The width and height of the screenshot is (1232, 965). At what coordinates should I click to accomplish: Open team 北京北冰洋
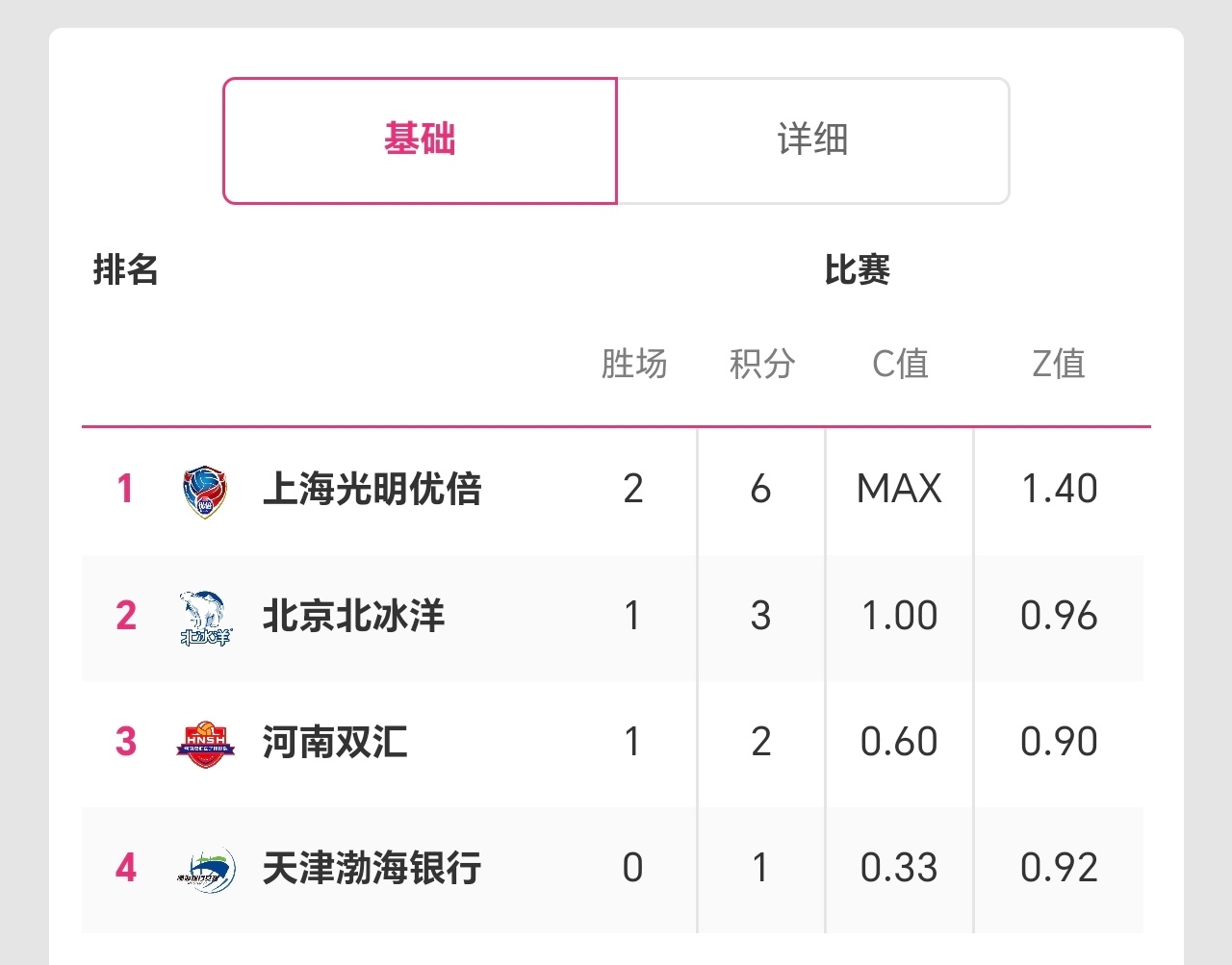click(x=353, y=616)
